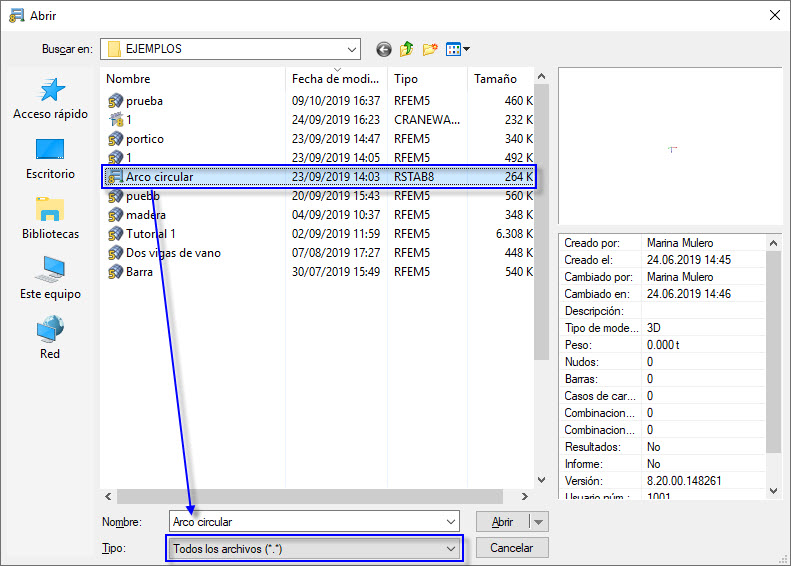This screenshot has height=566, width=791.
Task: Click the 264 K size cell
Action: click(x=519, y=177)
